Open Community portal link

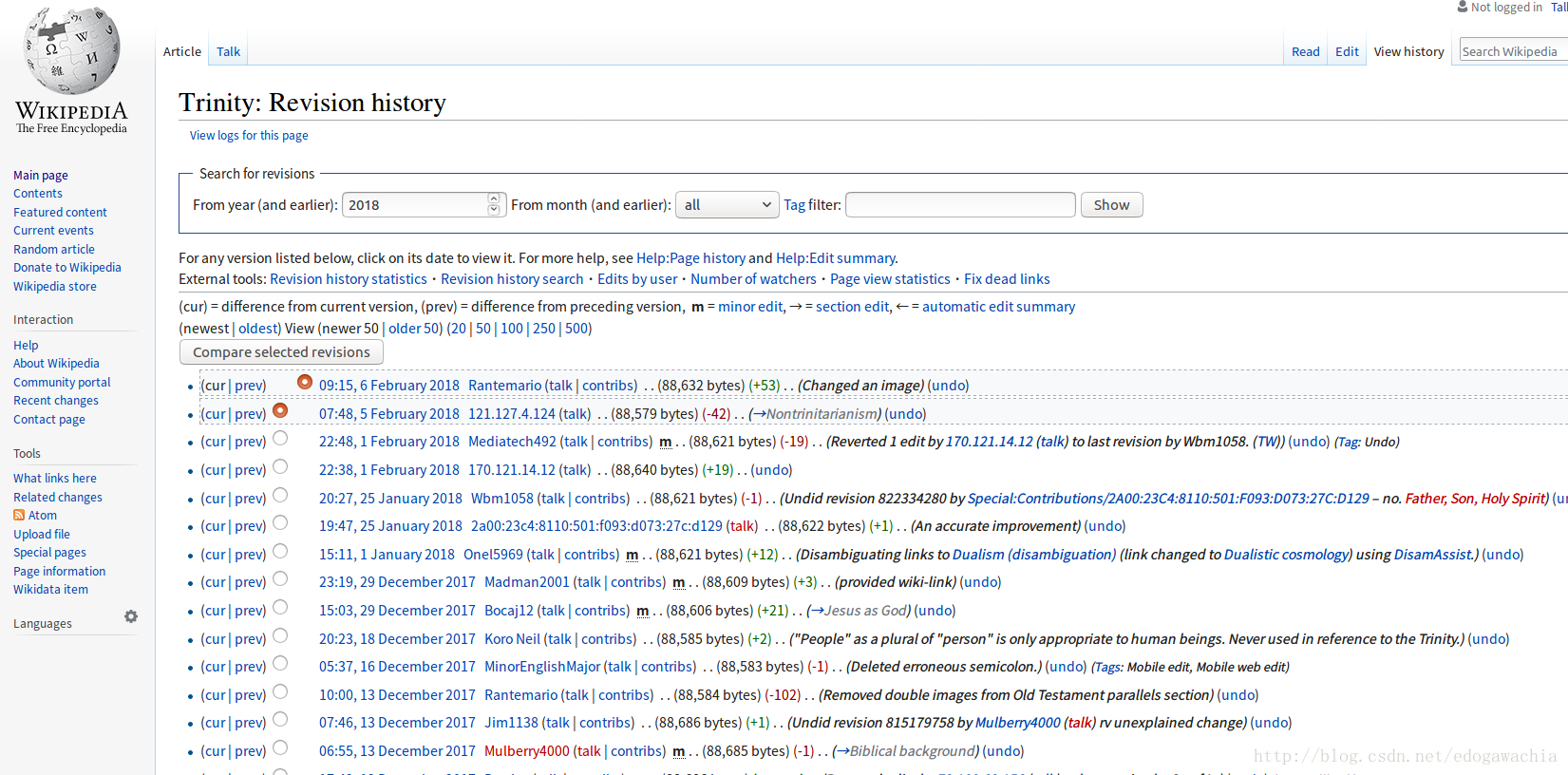62,382
